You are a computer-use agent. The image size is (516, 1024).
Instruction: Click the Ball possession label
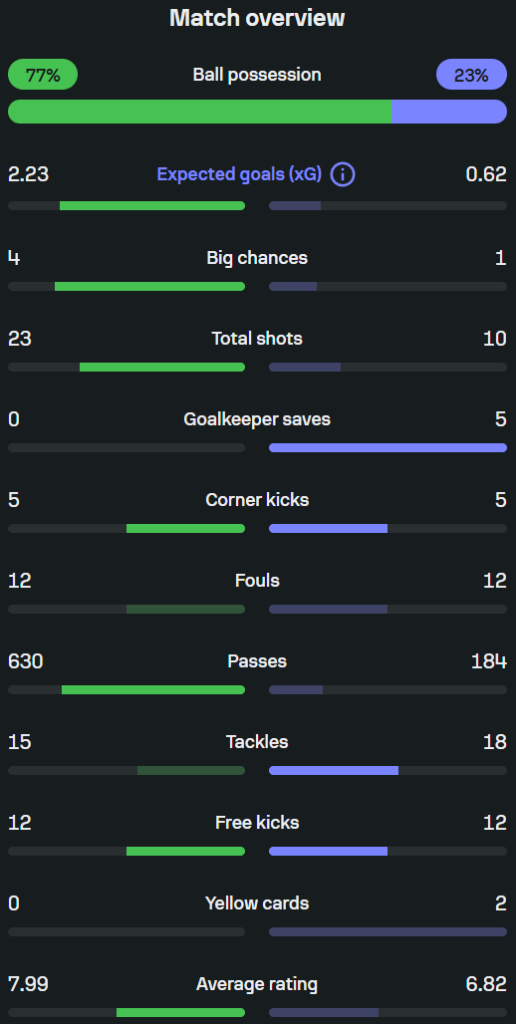click(257, 74)
